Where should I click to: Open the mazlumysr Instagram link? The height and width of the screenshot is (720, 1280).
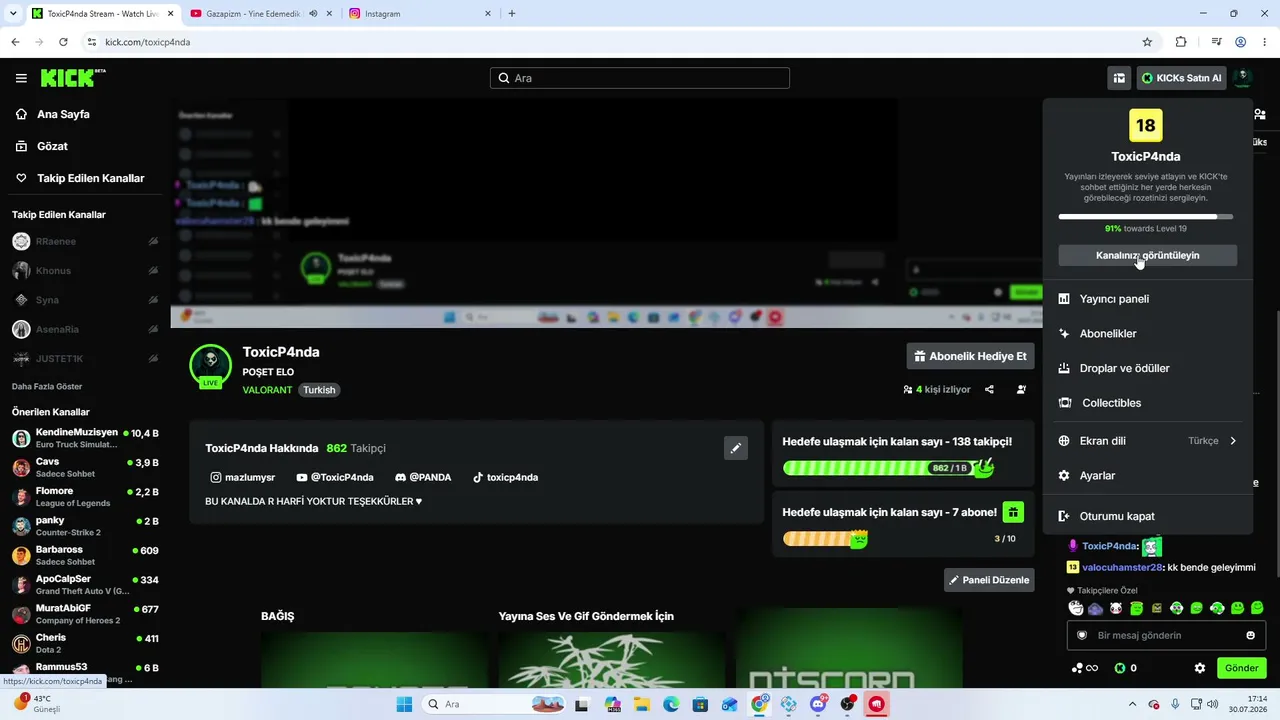click(x=242, y=477)
